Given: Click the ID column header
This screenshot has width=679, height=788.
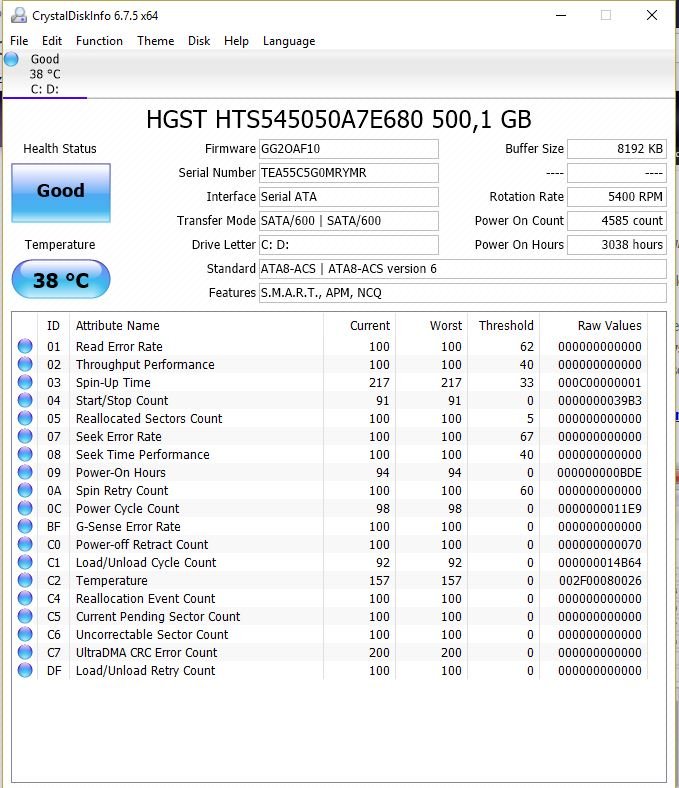Looking at the screenshot, I should pos(53,326).
